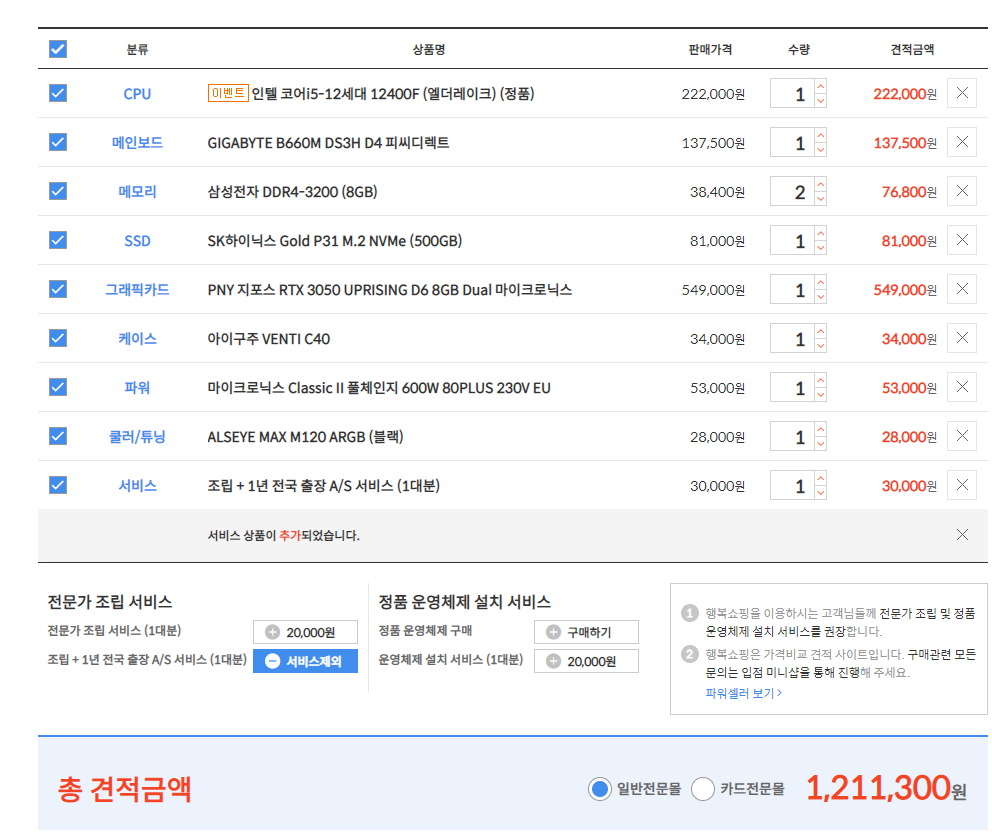Open the CPU category link

pos(137,94)
